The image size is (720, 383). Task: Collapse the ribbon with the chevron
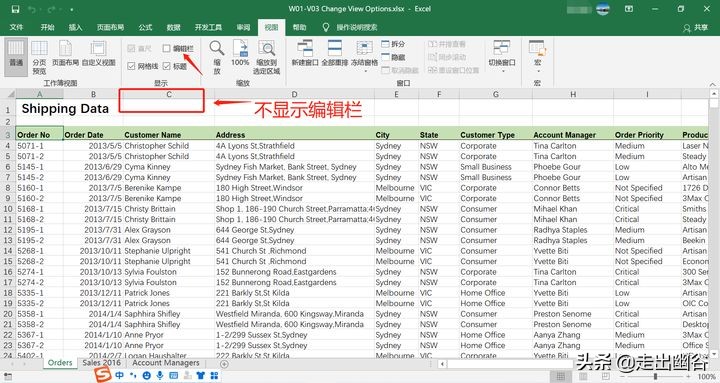point(712,84)
